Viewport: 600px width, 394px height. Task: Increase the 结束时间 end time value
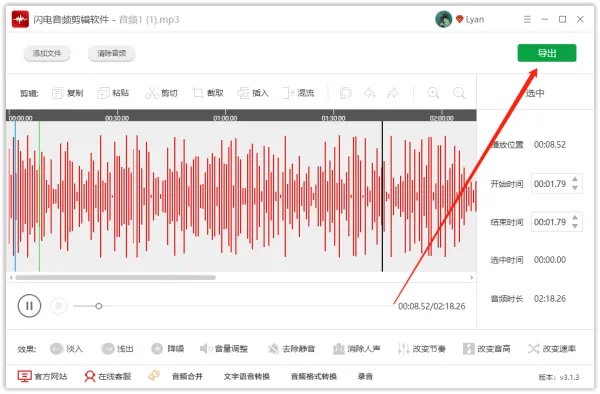point(575,218)
